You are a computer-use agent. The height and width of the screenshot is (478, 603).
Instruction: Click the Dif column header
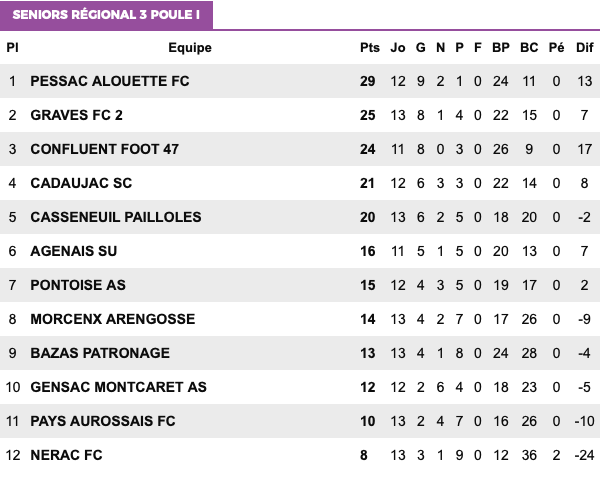click(x=585, y=47)
